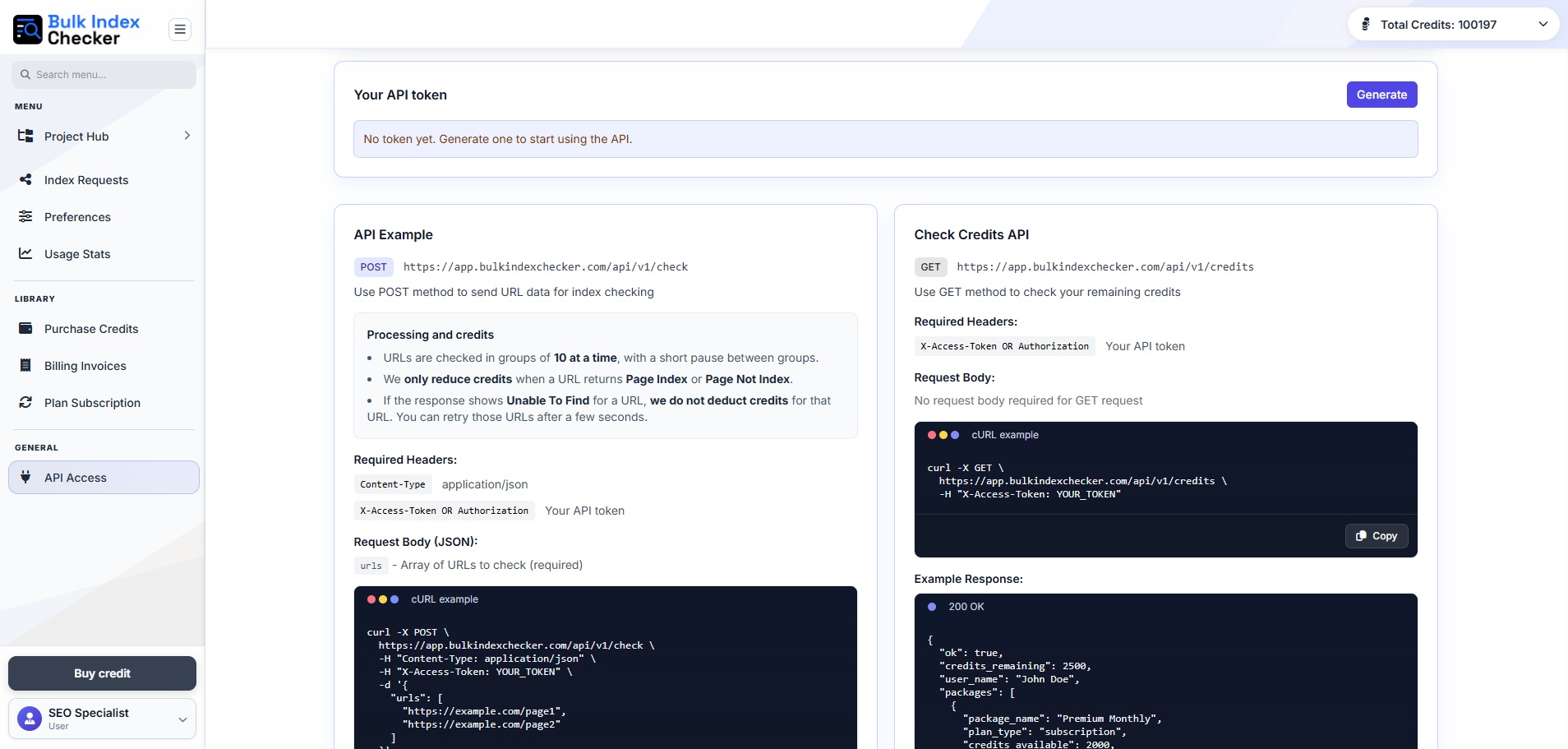Image resolution: width=1568 pixels, height=749 pixels.
Task: Click the Billing Invoices receipt icon
Action: (x=25, y=365)
